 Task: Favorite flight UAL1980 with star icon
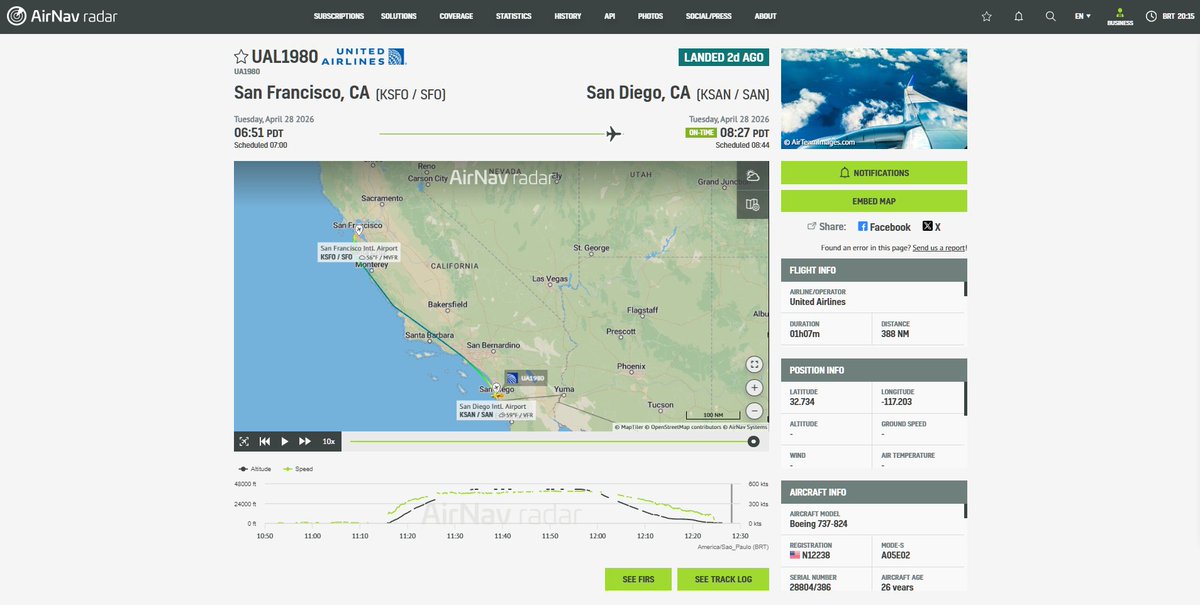[x=241, y=56]
